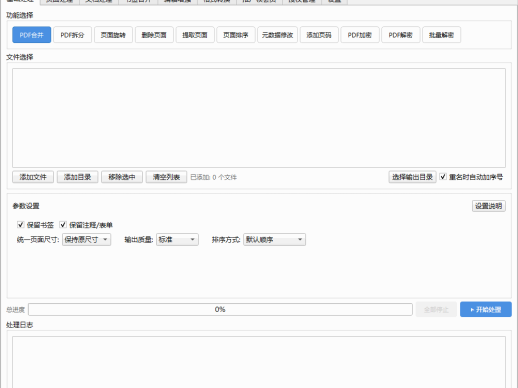Image resolution: width=518 pixels, height=388 pixels.
Task: Choose the PDF解密 function
Action: pyautogui.click(x=401, y=35)
